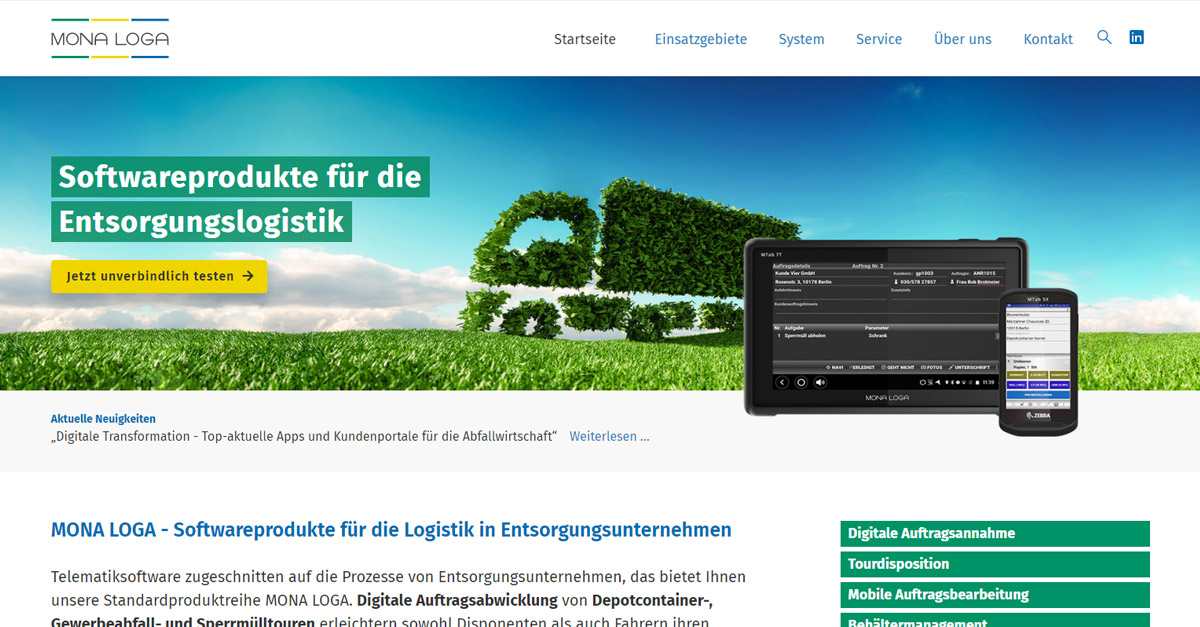Open the 'Weiterlesen ...' news link
The image size is (1200, 627).
610,436
